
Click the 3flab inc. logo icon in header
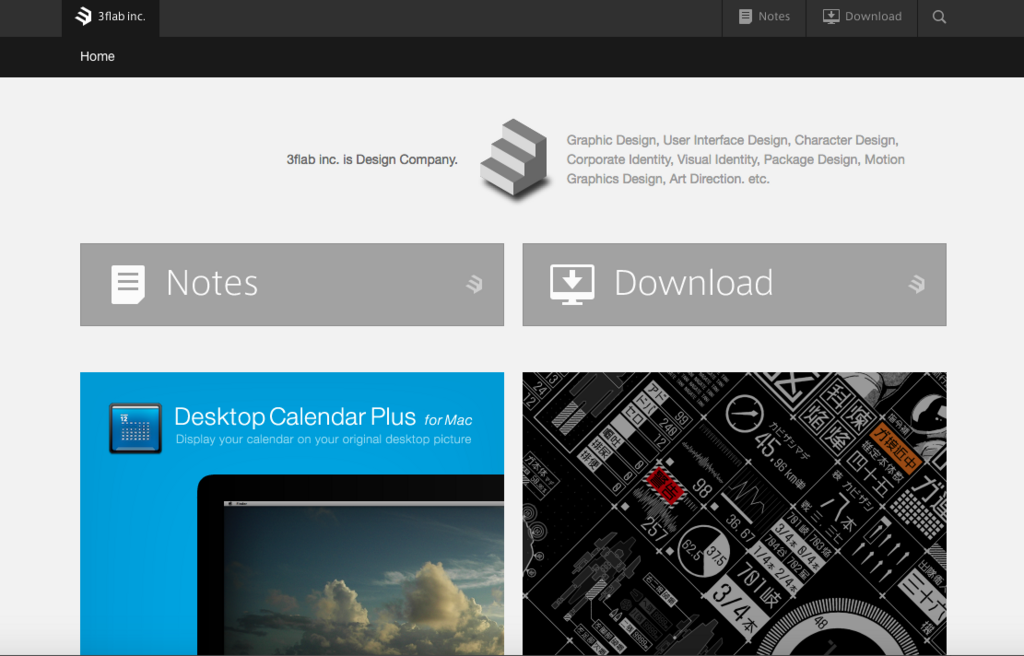pos(84,16)
